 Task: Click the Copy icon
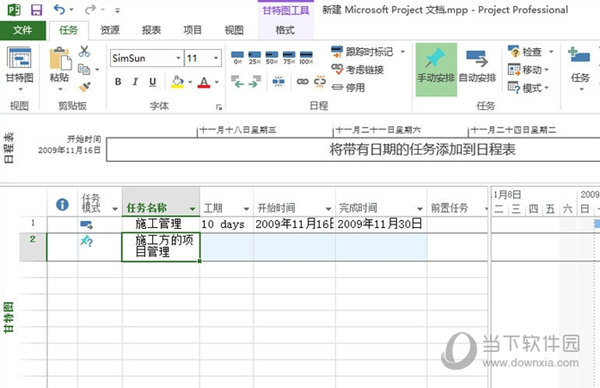[84, 69]
